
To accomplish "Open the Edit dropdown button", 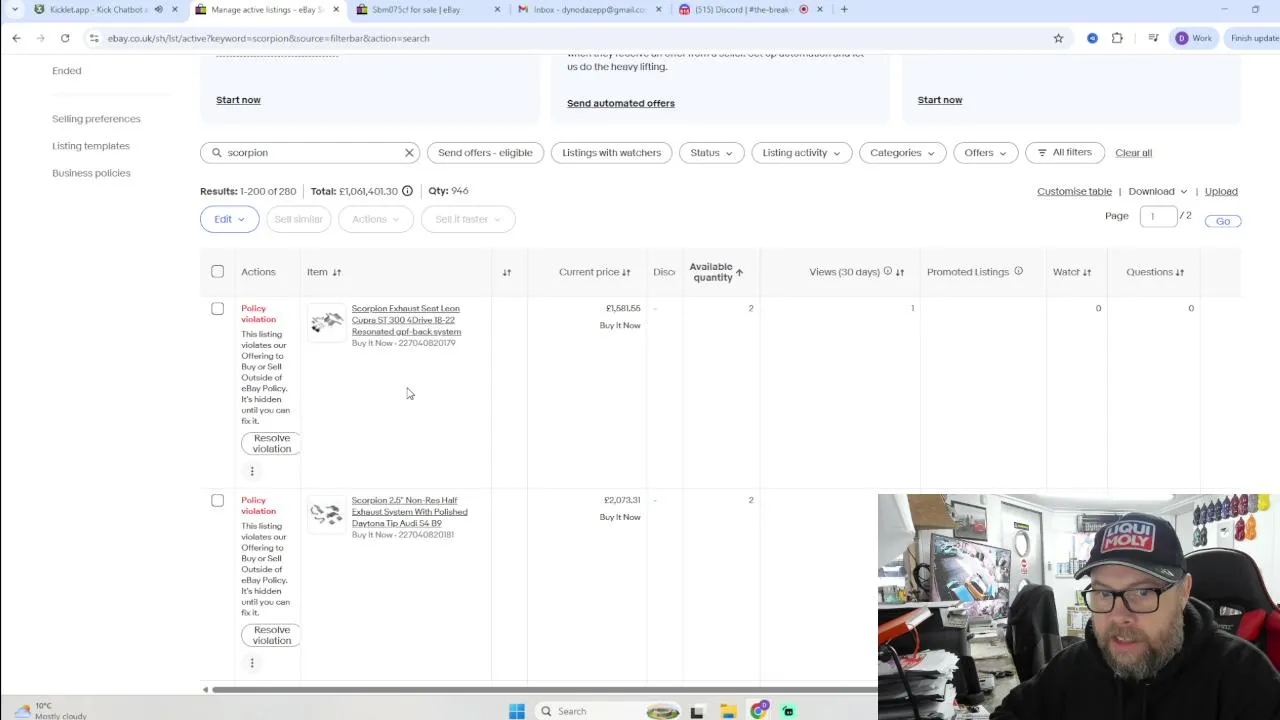I will 229,219.
